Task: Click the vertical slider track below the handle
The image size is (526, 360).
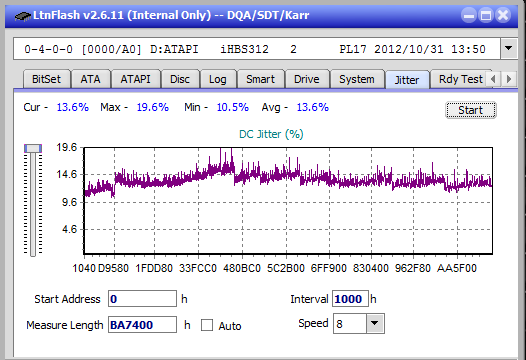Action: [33, 205]
